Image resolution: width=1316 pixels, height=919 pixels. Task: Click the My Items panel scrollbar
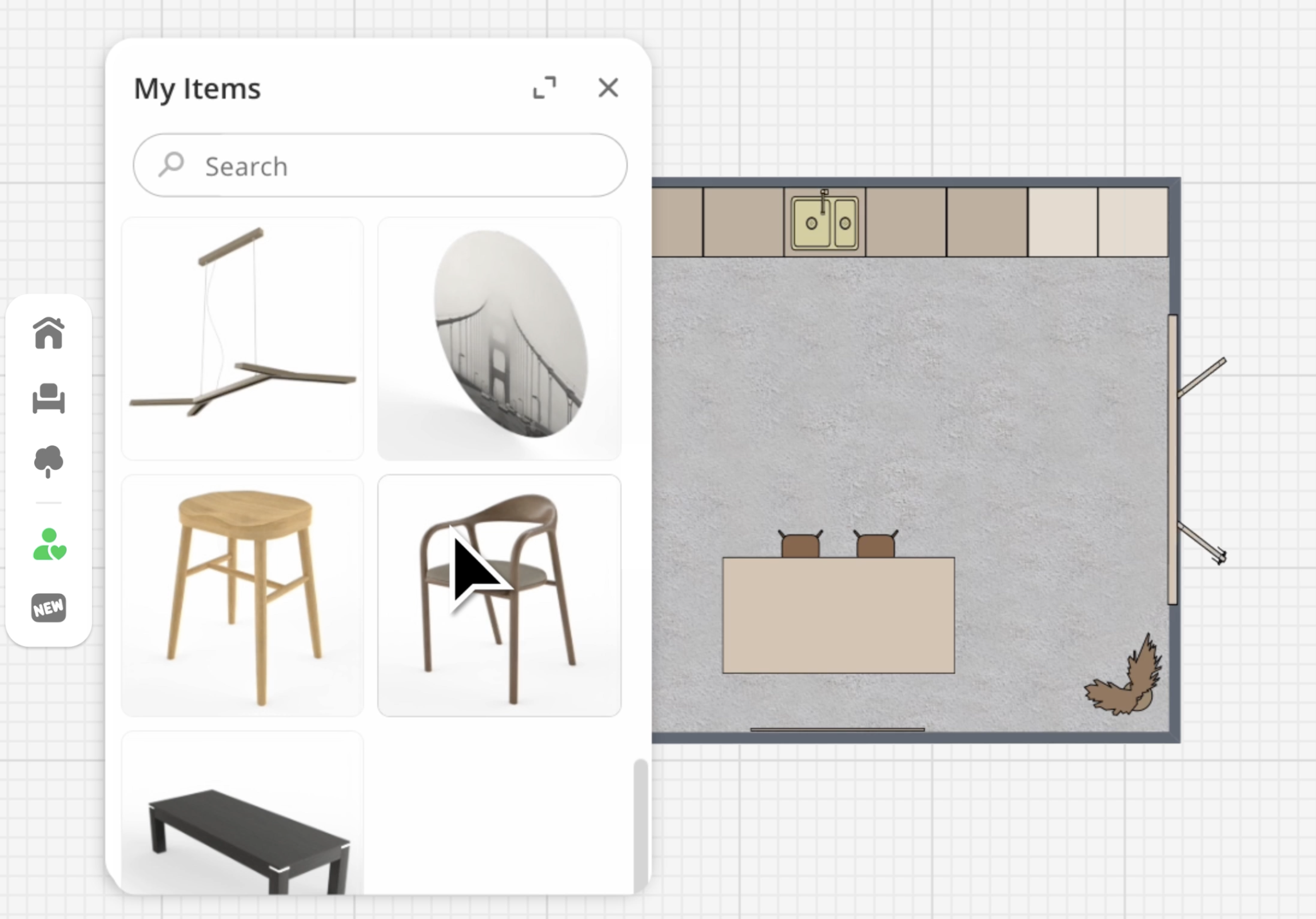click(640, 825)
